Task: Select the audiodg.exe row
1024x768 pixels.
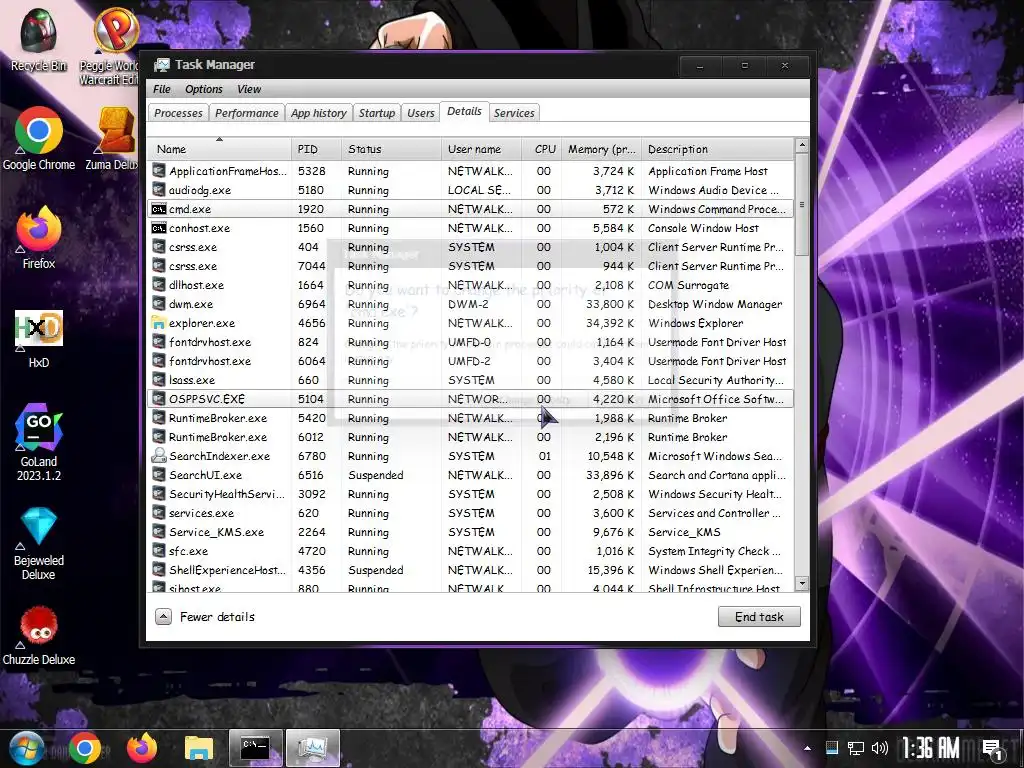Action: (x=471, y=190)
